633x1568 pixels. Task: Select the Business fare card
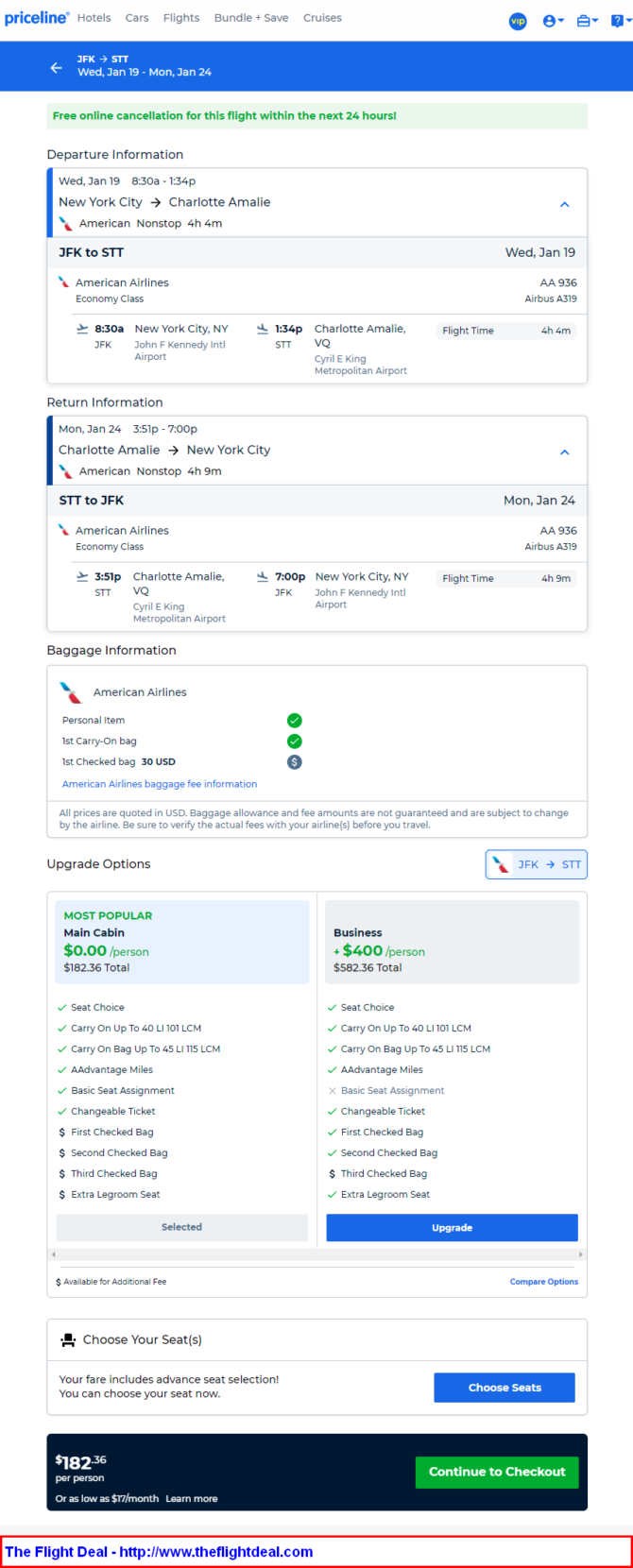452,942
